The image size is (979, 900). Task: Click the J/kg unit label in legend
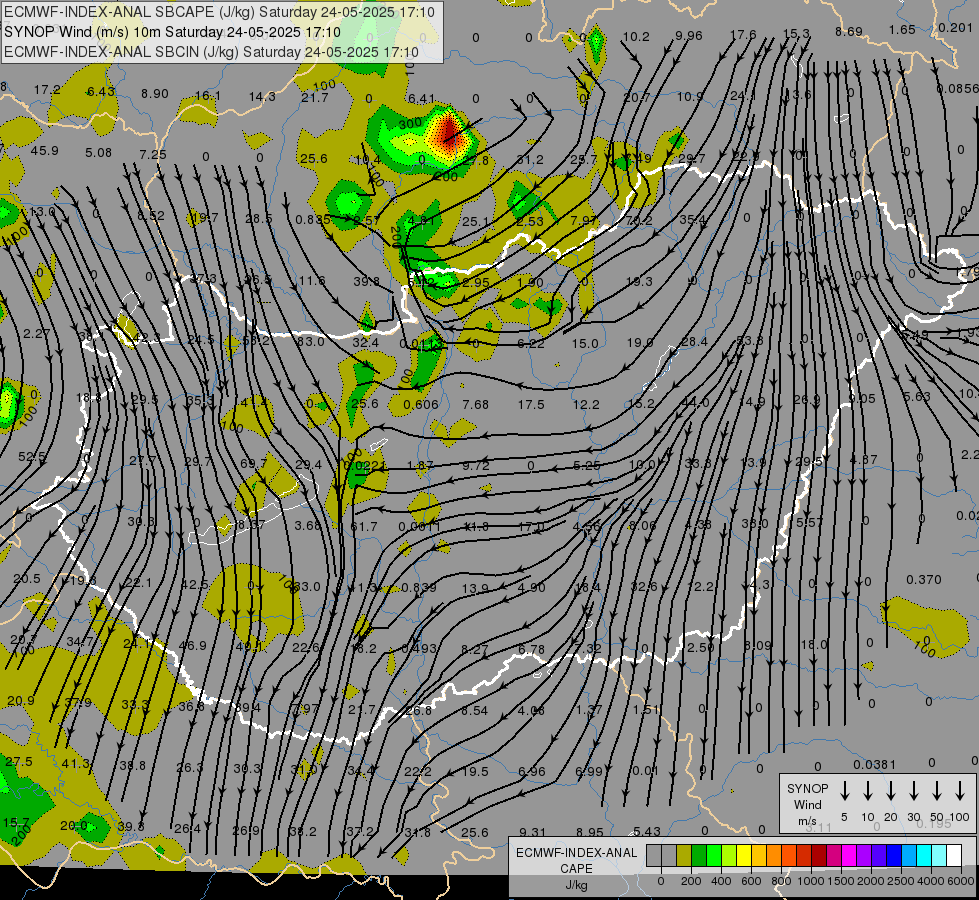[576, 885]
